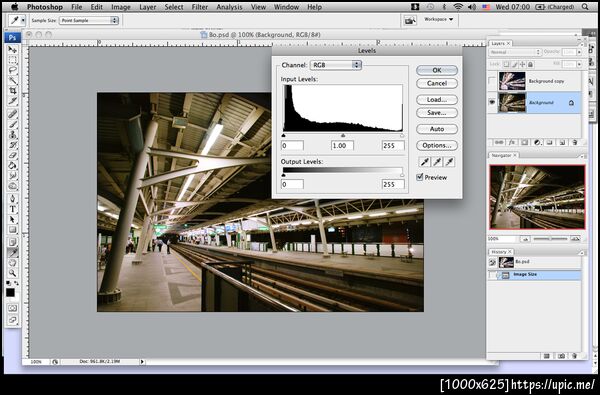Select the Zoom tool in toolbox

click(13, 273)
